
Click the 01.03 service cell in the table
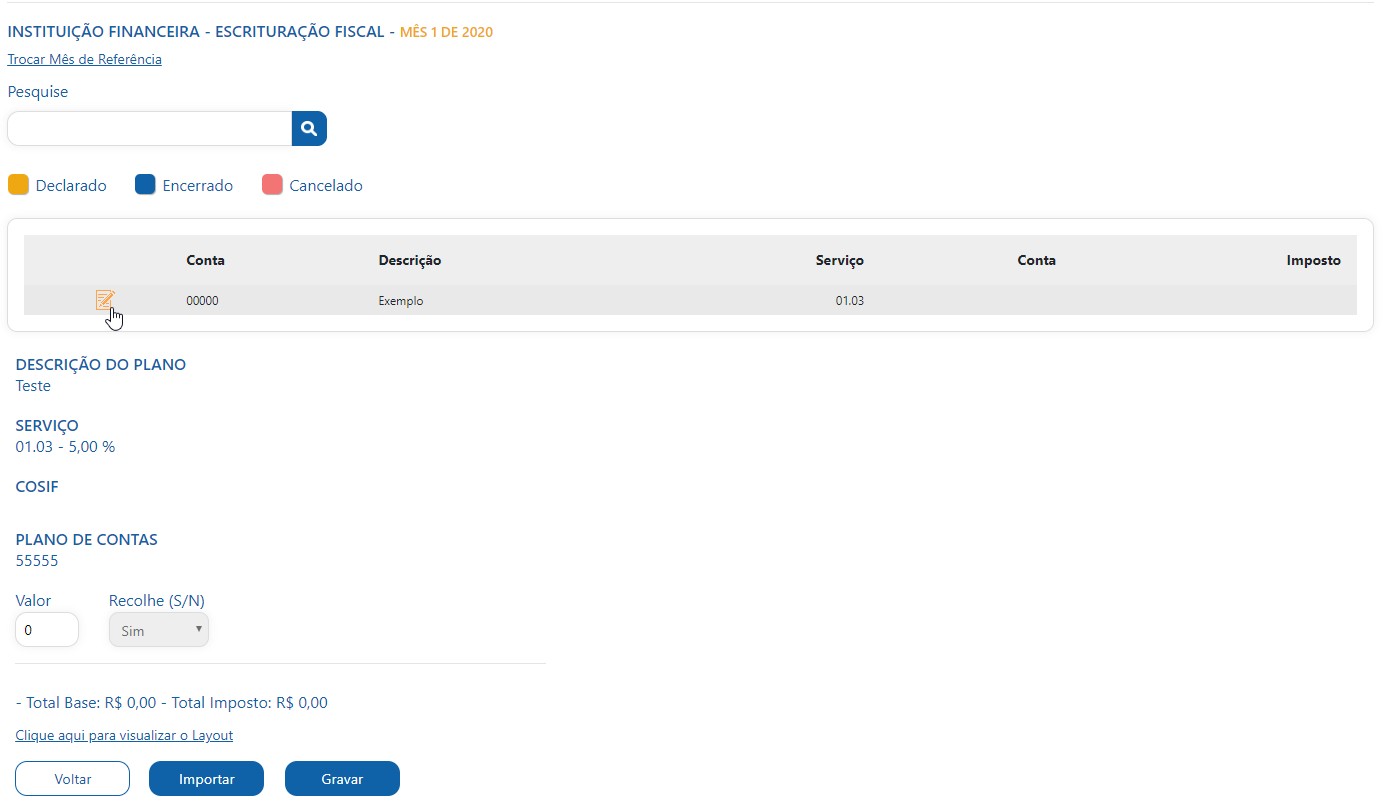point(850,300)
